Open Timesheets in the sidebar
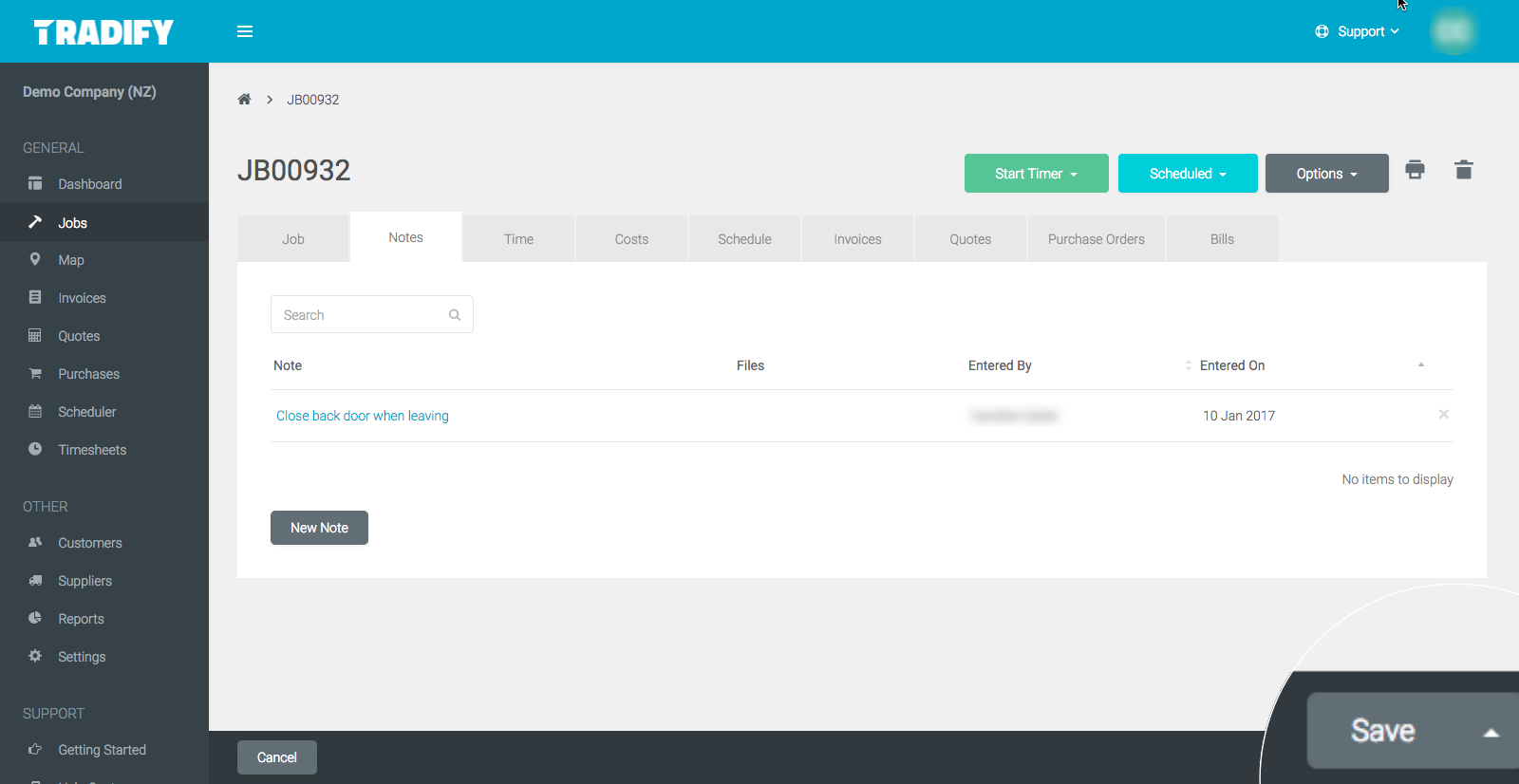 pos(92,450)
